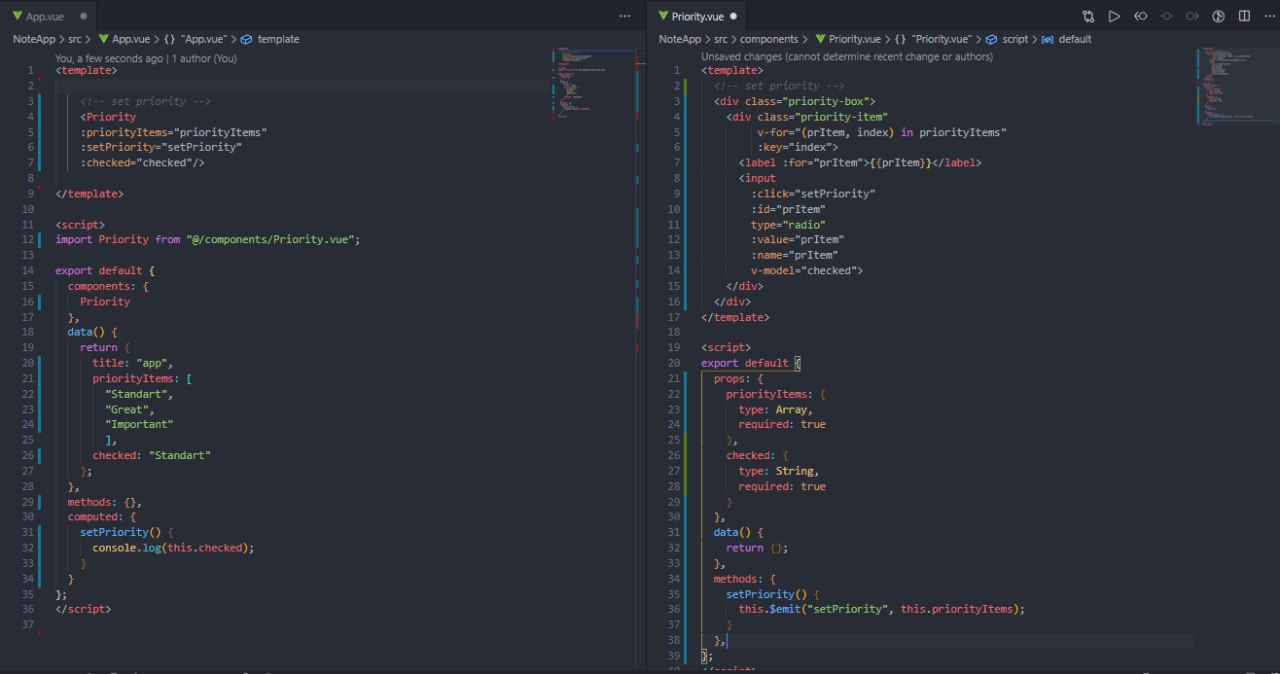
Task: Open App.vue file breadcrumb dropdown
Action: coord(124,39)
